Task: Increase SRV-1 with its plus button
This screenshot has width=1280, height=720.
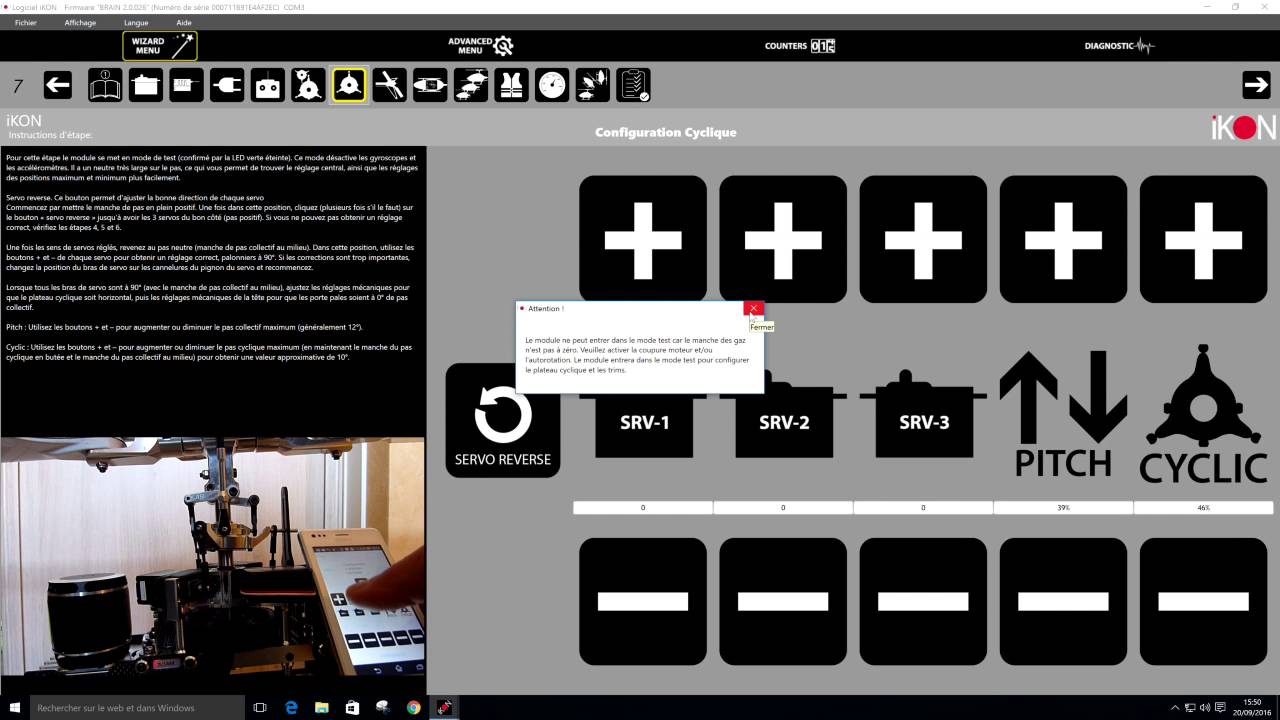Action: tap(643, 239)
